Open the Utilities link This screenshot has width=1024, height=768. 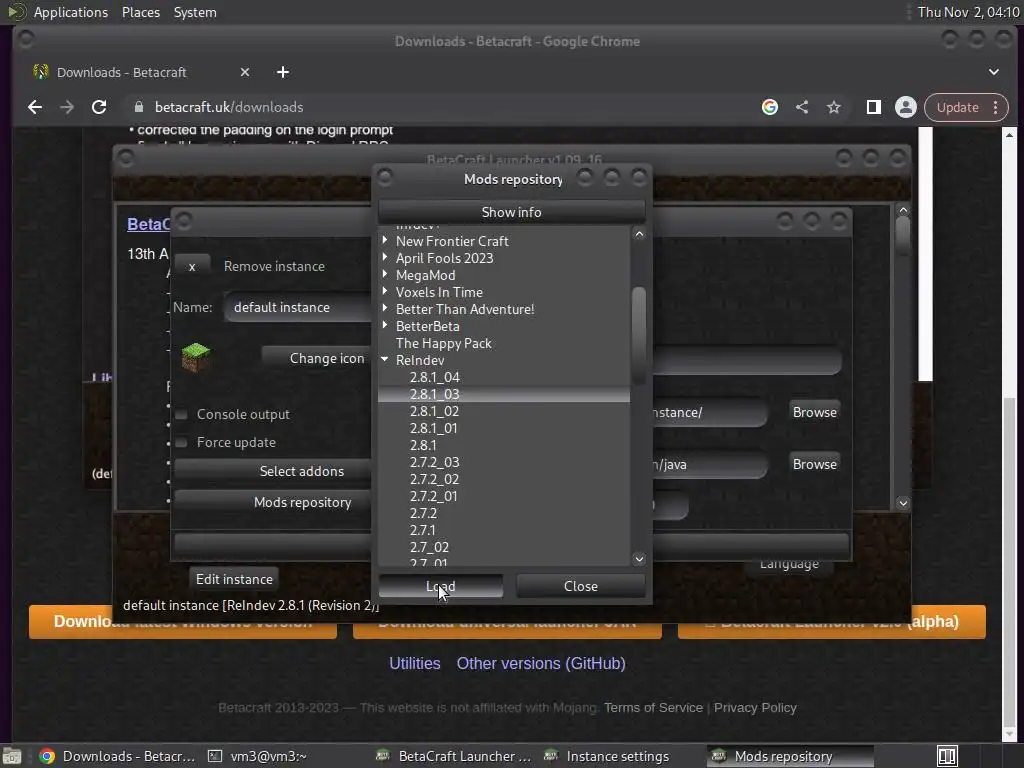(x=415, y=664)
